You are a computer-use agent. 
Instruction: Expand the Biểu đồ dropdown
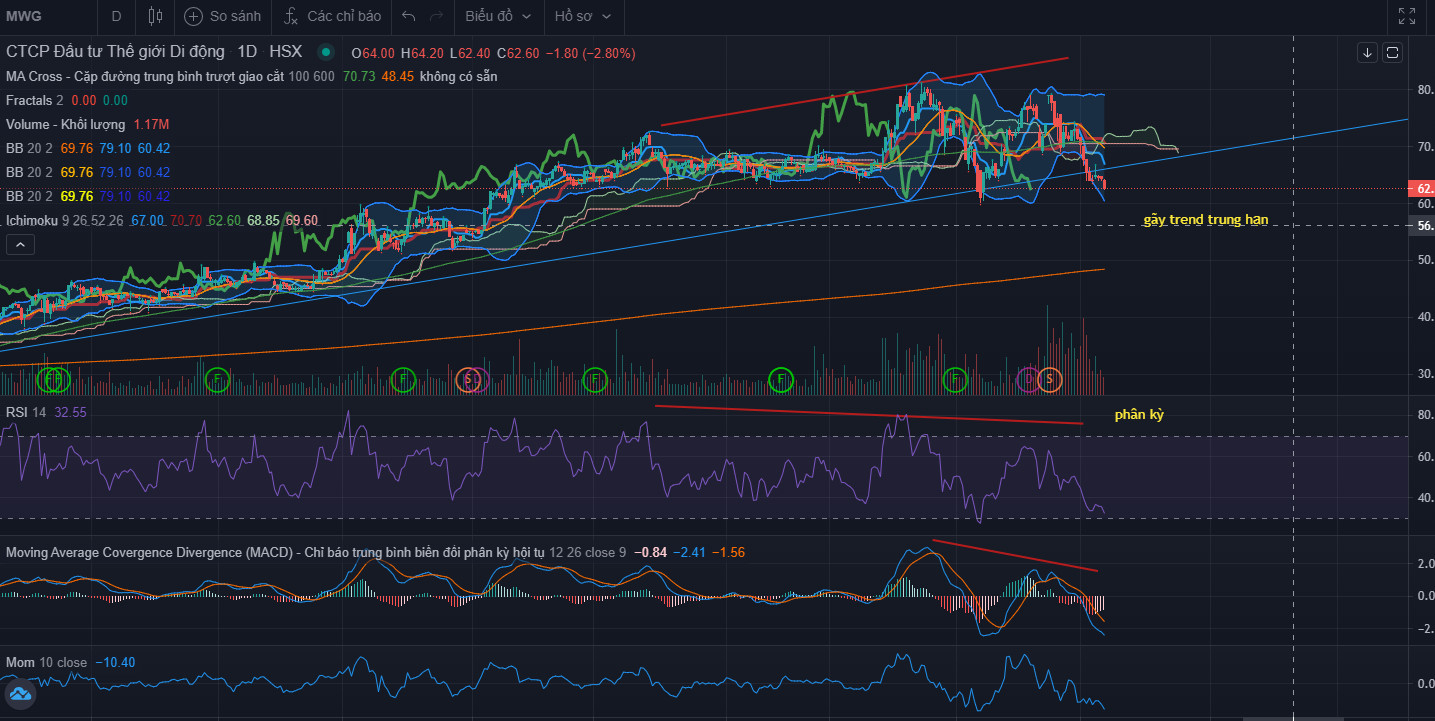pos(497,16)
